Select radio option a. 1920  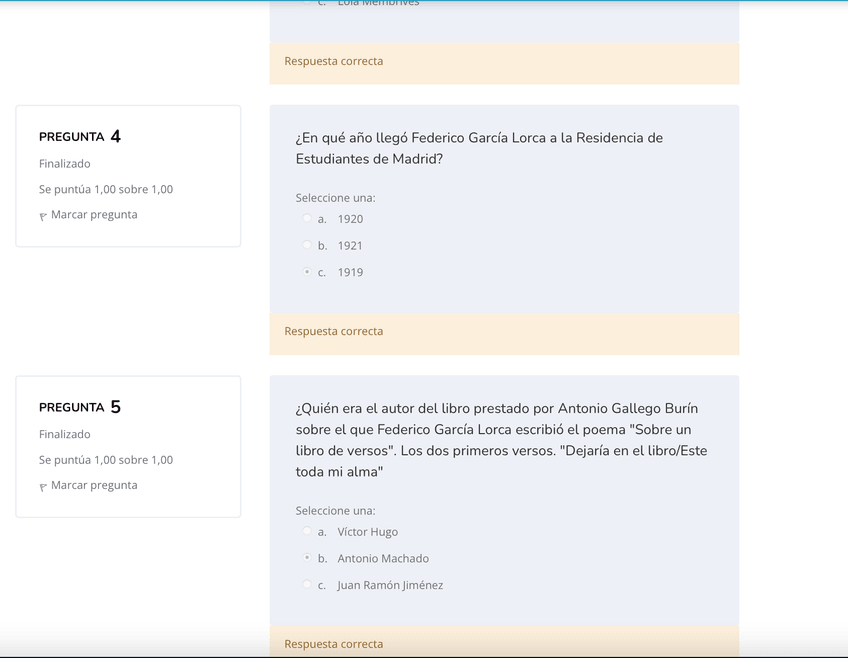(307, 219)
